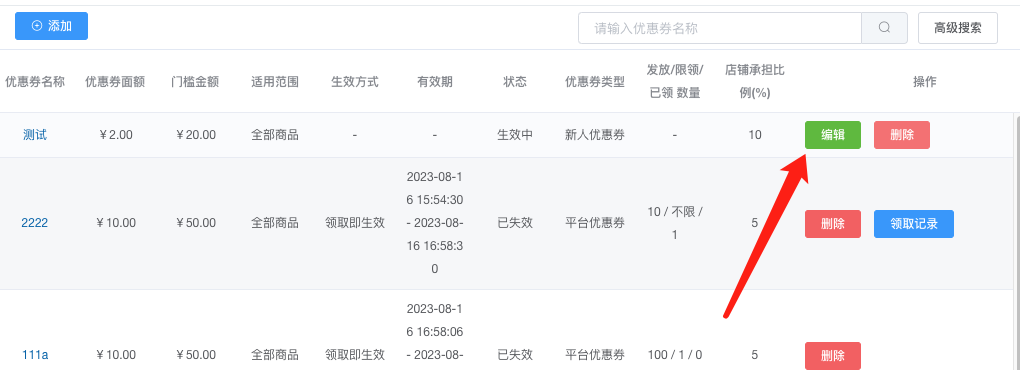Open the 测试 coupon name link
The width and height of the screenshot is (1020, 370).
coord(35,135)
